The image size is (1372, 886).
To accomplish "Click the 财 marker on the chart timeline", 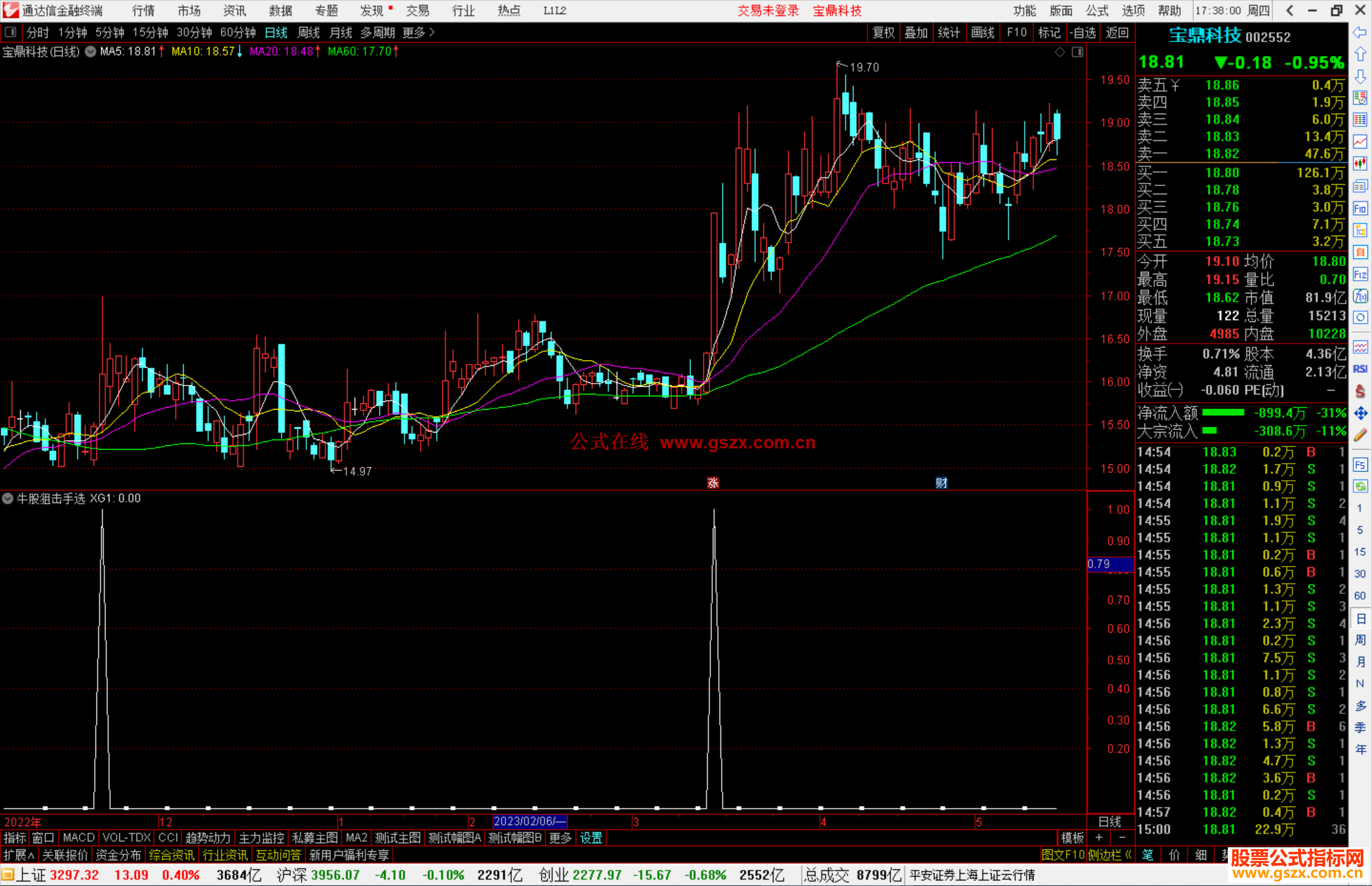I will [941, 483].
